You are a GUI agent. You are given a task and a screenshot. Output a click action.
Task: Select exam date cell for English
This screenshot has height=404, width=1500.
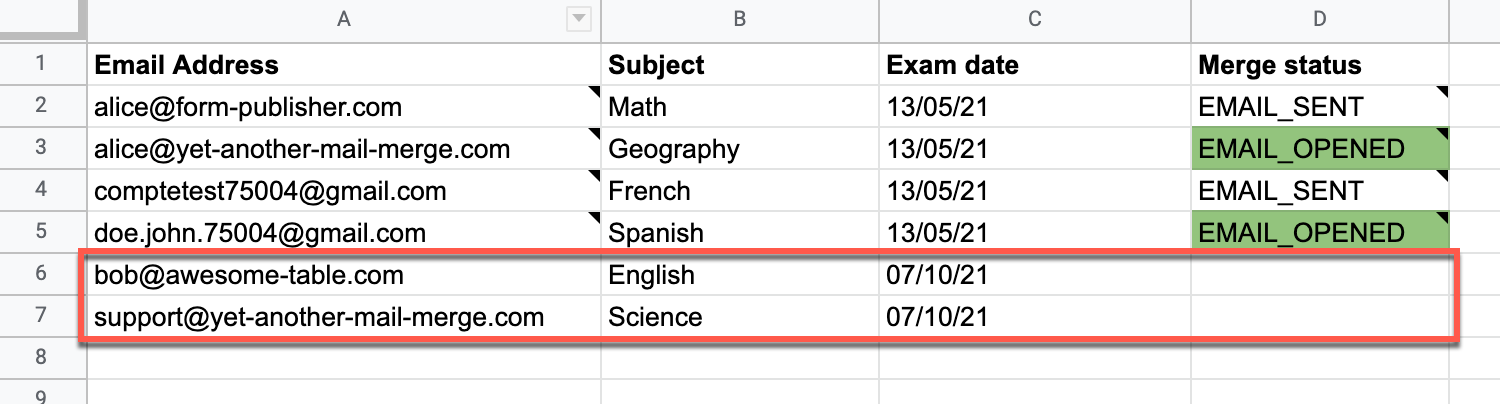coord(1034,274)
